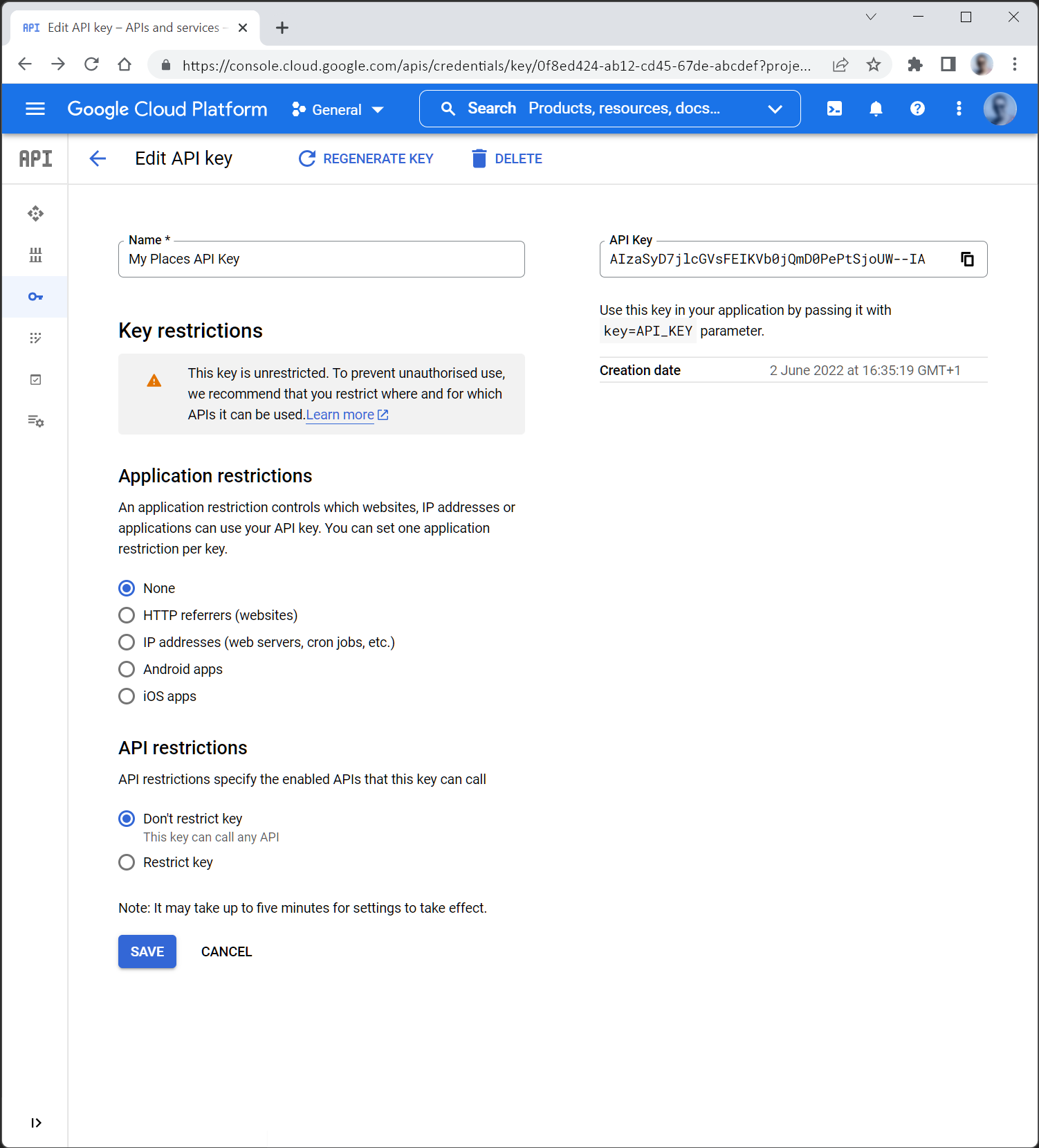Copy the API key to clipboard
The width and height of the screenshot is (1039, 1148).
point(967,259)
